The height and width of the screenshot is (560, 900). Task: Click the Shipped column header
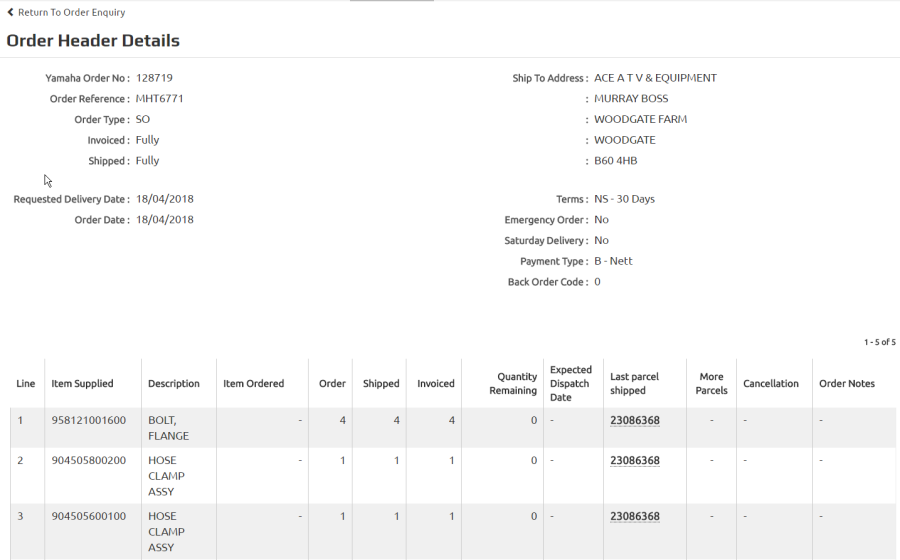click(381, 383)
